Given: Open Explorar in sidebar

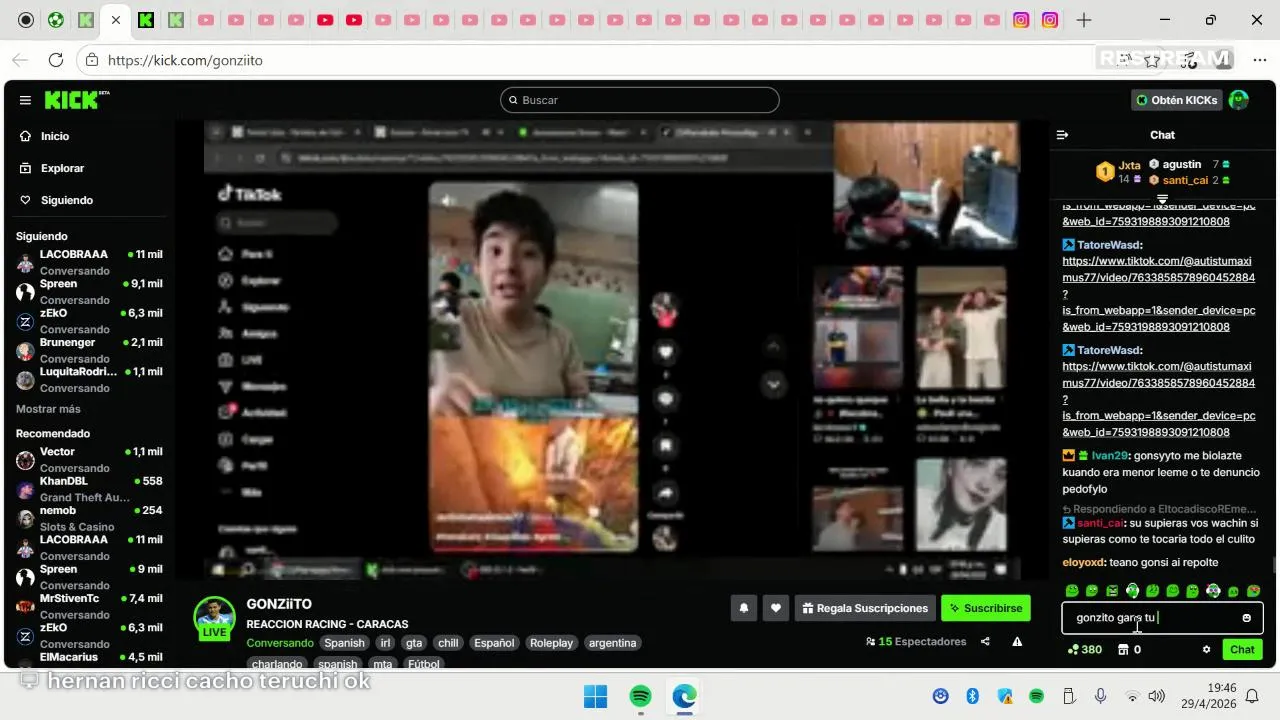Looking at the screenshot, I should [62, 168].
